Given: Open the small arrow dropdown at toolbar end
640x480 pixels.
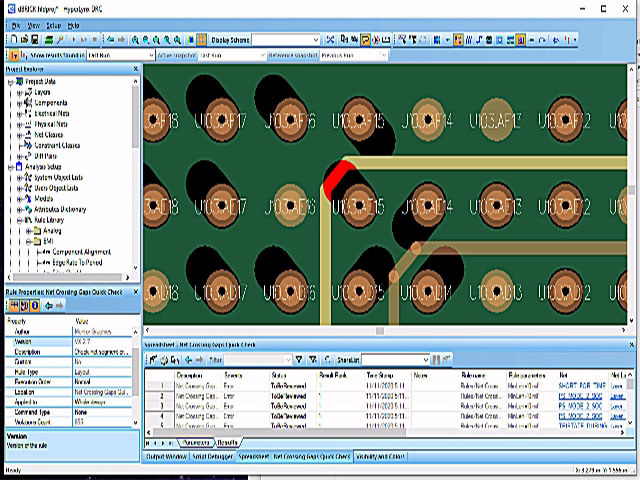Looking at the screenshot, I should 575,40.
